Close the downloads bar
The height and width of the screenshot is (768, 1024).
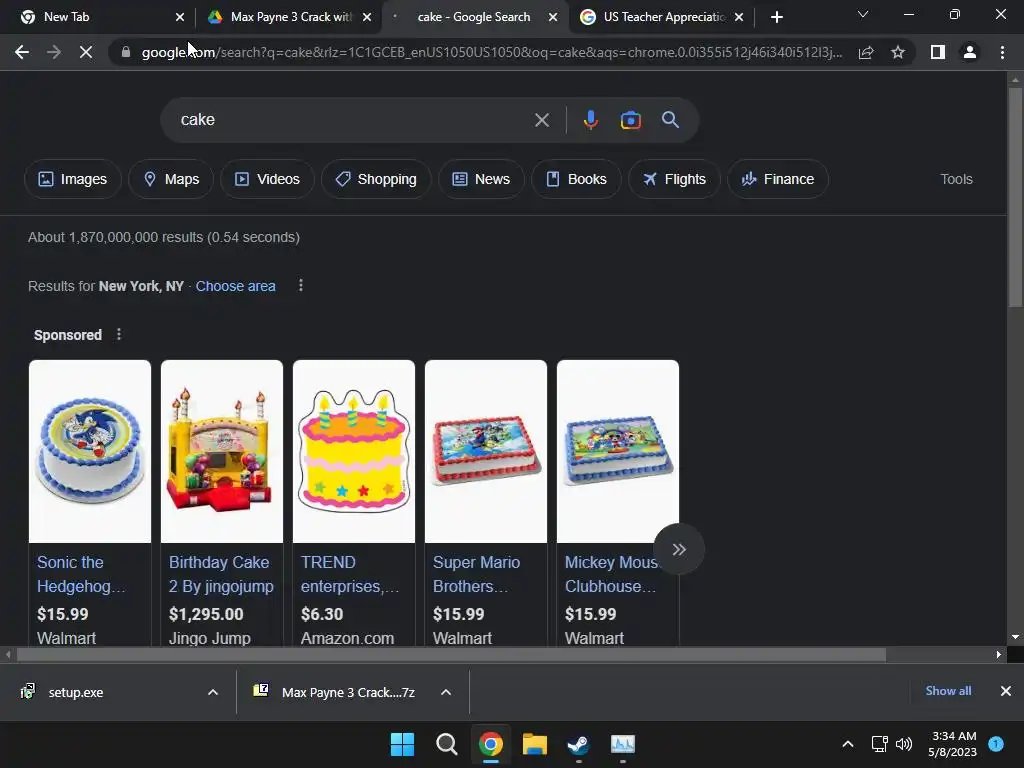1006,691
